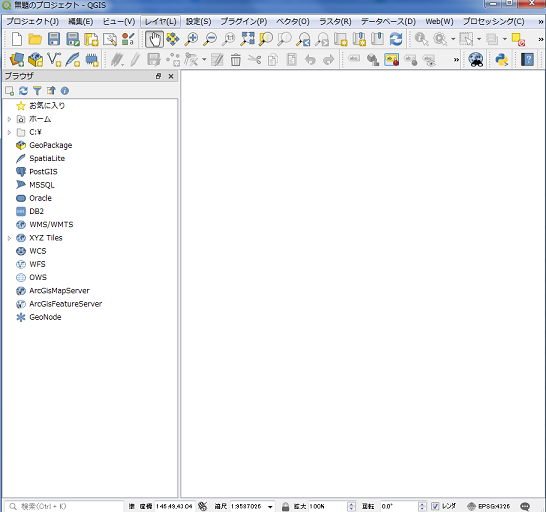This screenshot has height=512, width=546.
Task: Open the プラグイン(P) menu
Action: pyautogui.click(x=244, y=22)
